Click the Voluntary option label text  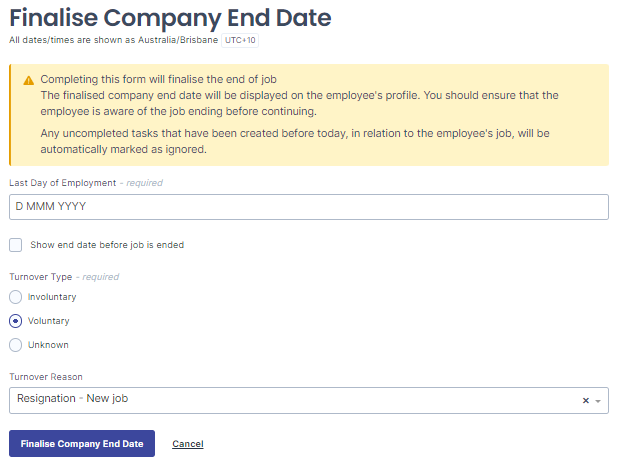pyautogui.click(x=48, y=321)
